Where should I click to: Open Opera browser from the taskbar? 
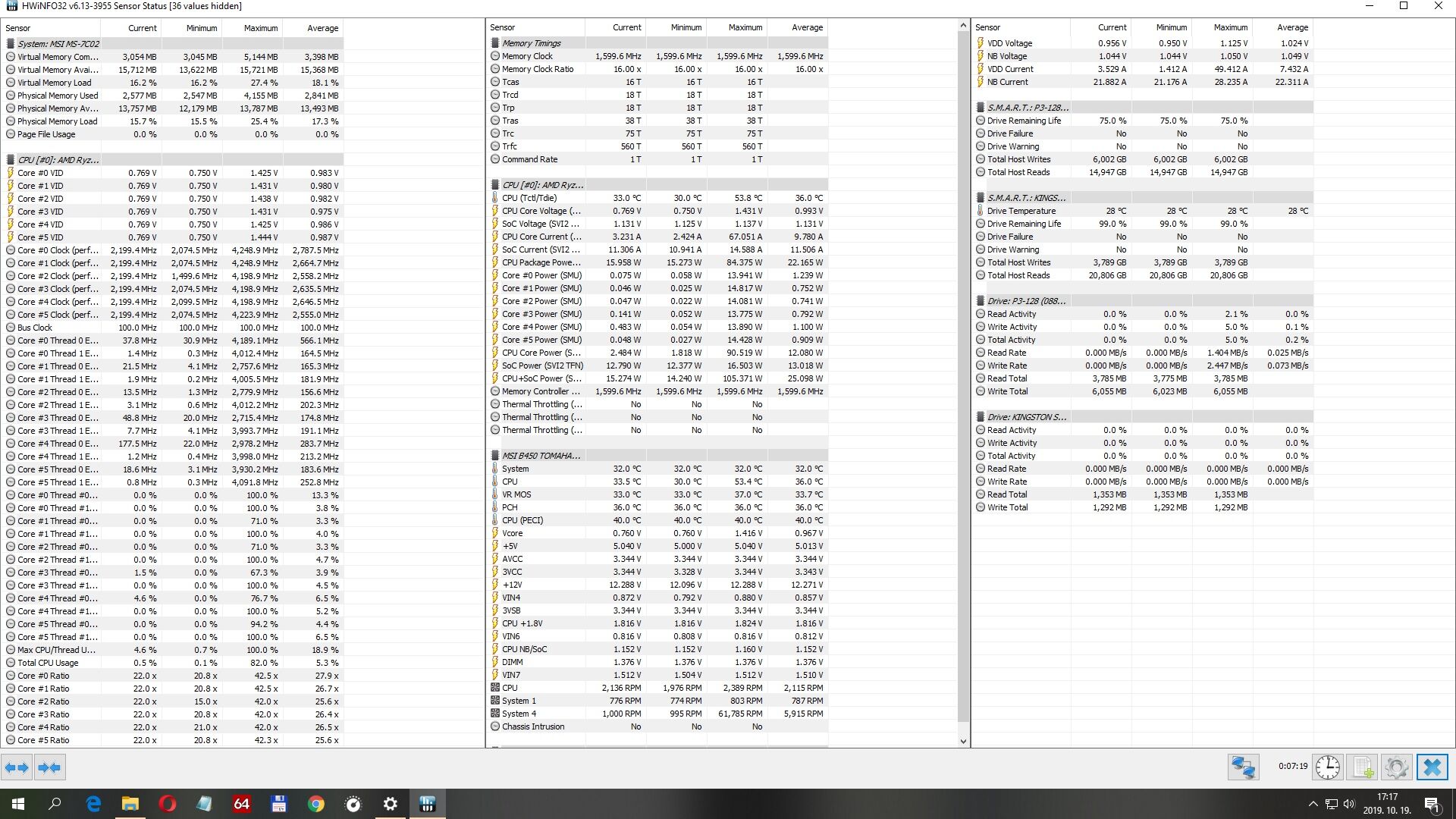(x=168, y=804)
